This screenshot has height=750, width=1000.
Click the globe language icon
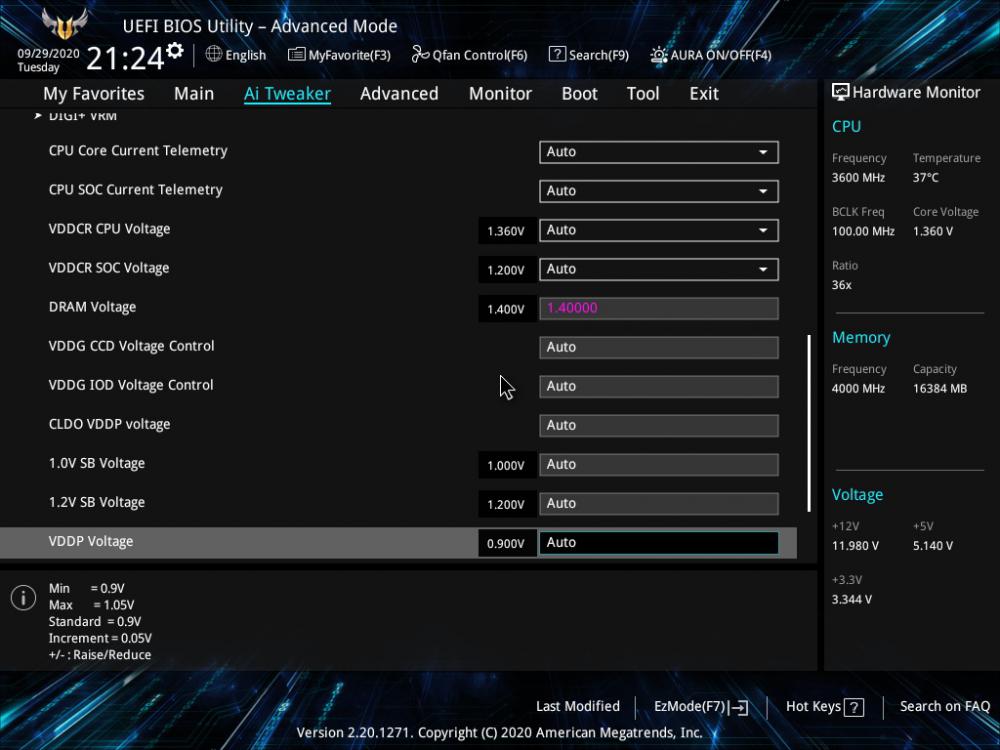tap(214, 54)
